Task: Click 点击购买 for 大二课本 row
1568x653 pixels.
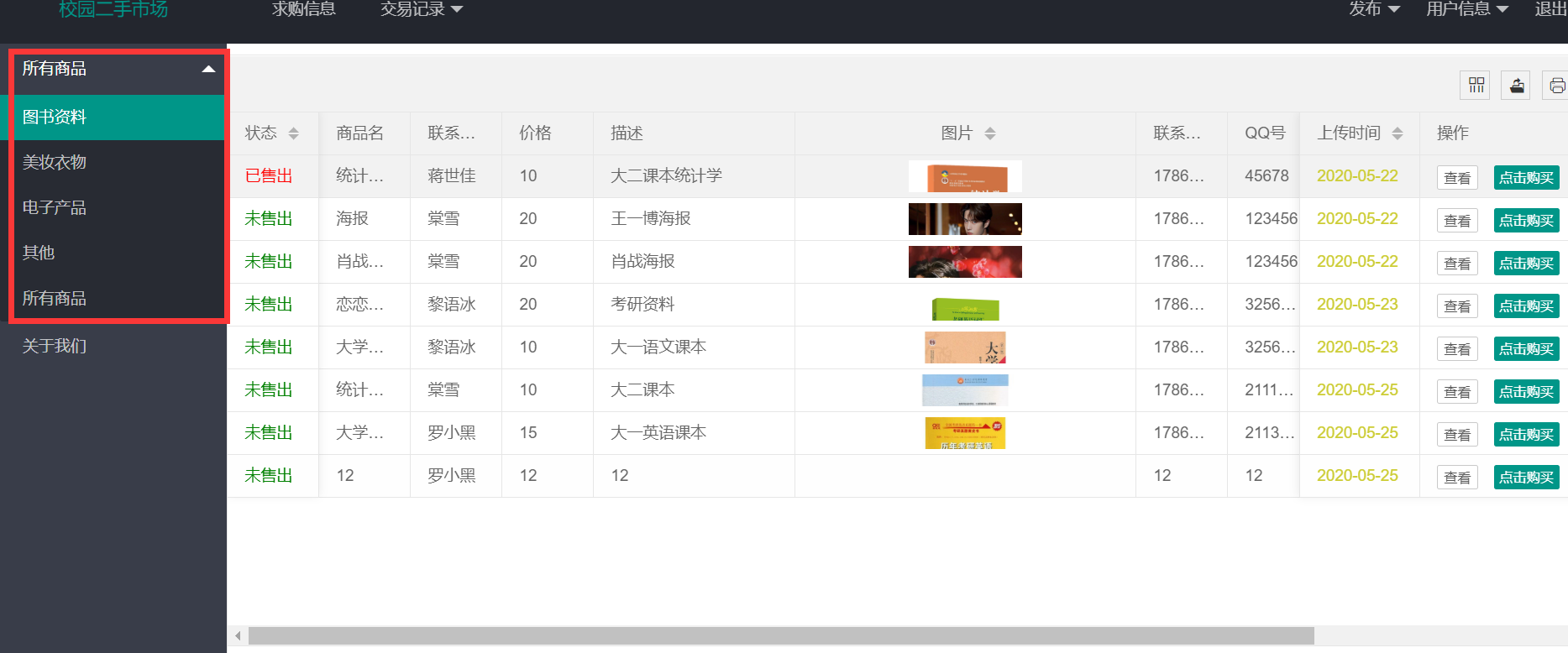Action: coord(1527,392)
